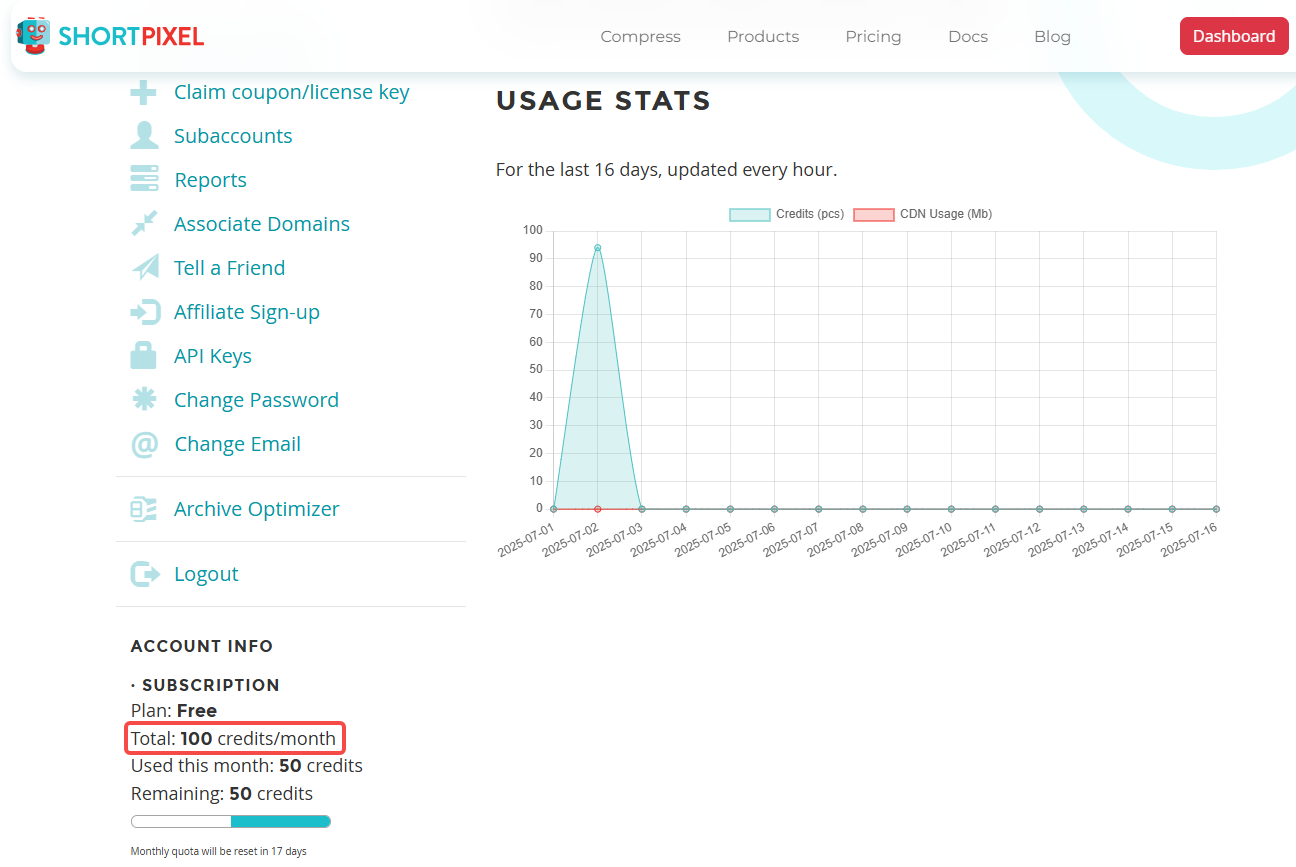Open the Compress menu item
The height and width of the screenshot is (867, 1296).
click(640, 36)
